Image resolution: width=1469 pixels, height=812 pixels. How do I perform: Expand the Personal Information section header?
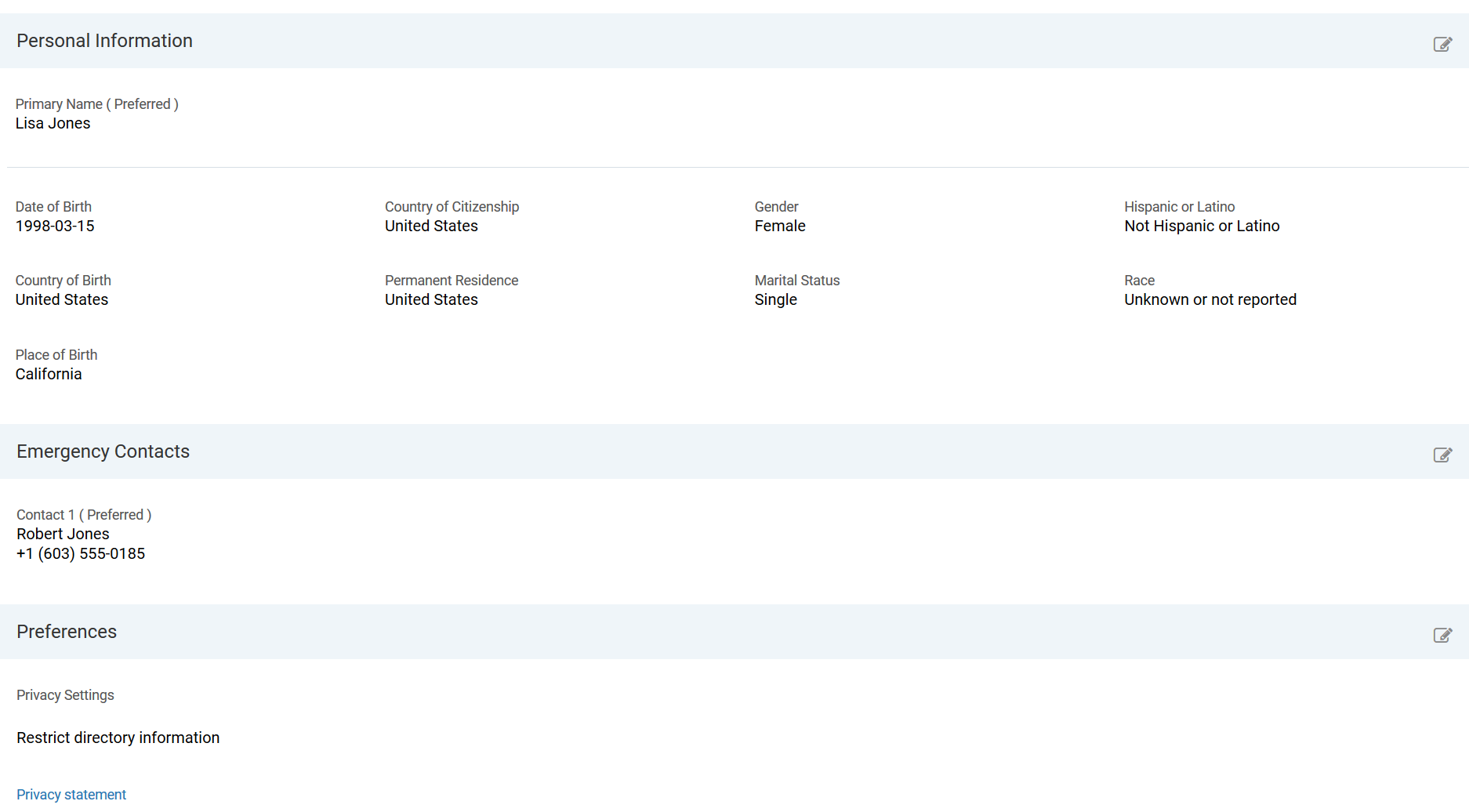point(104,40)
